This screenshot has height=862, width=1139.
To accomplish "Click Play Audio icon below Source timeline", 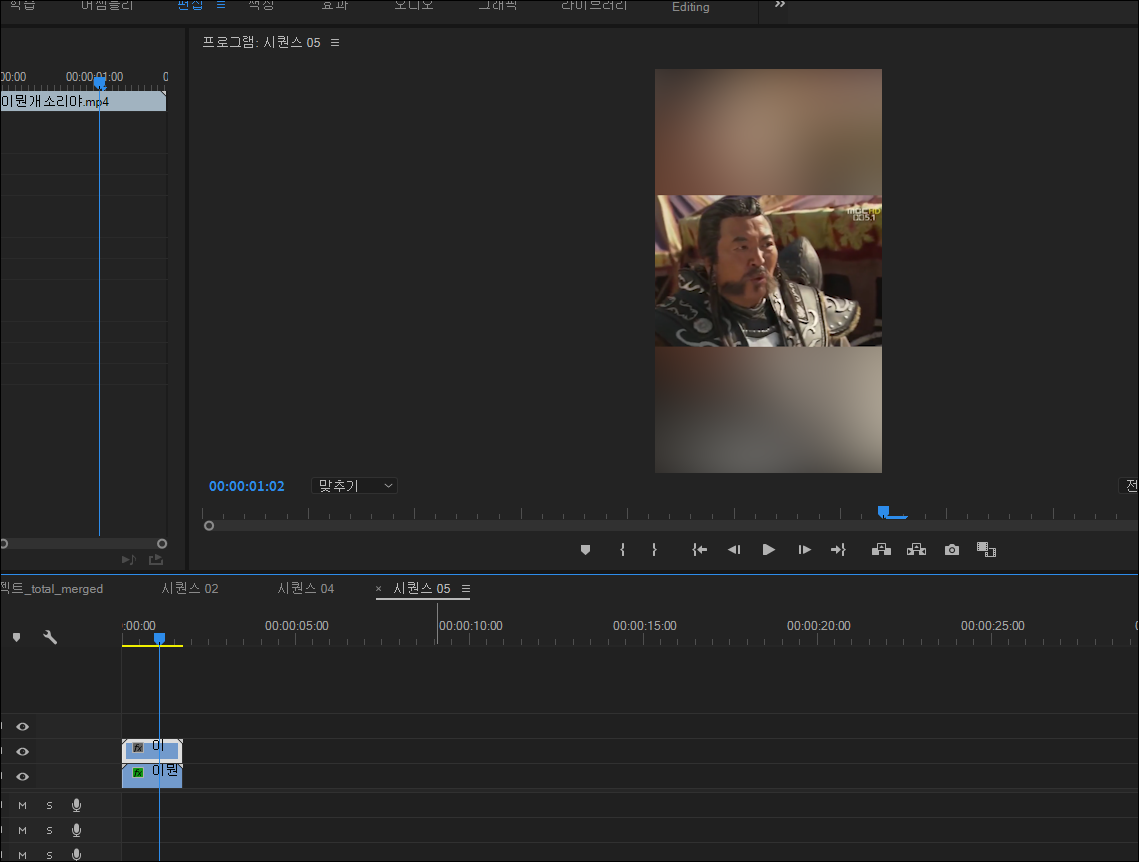I will click(x=129, y=559).
